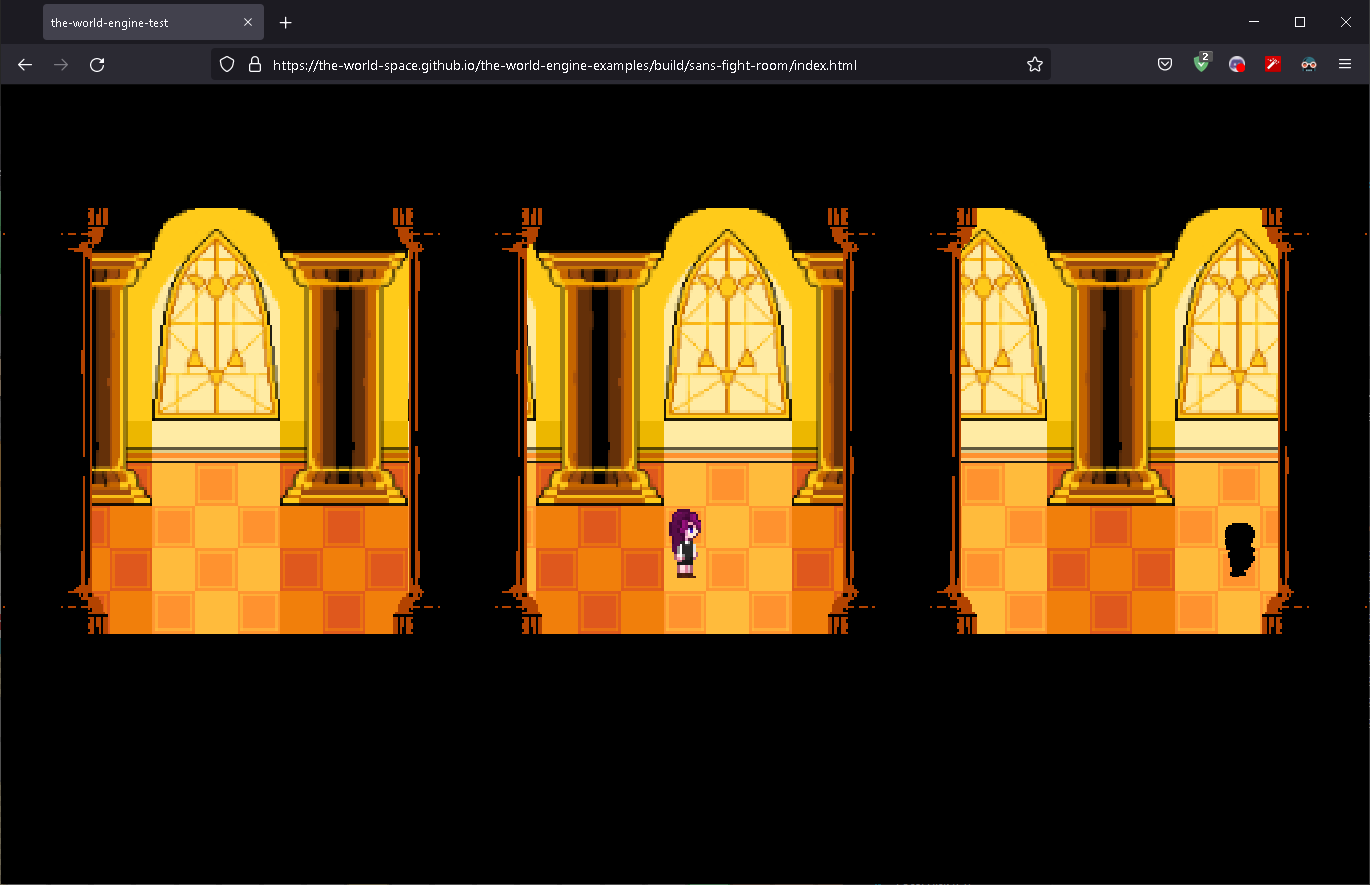Close the the-world-engine-test tab
The width and height of the screenshot is (1370, 885).
[248, 22]
